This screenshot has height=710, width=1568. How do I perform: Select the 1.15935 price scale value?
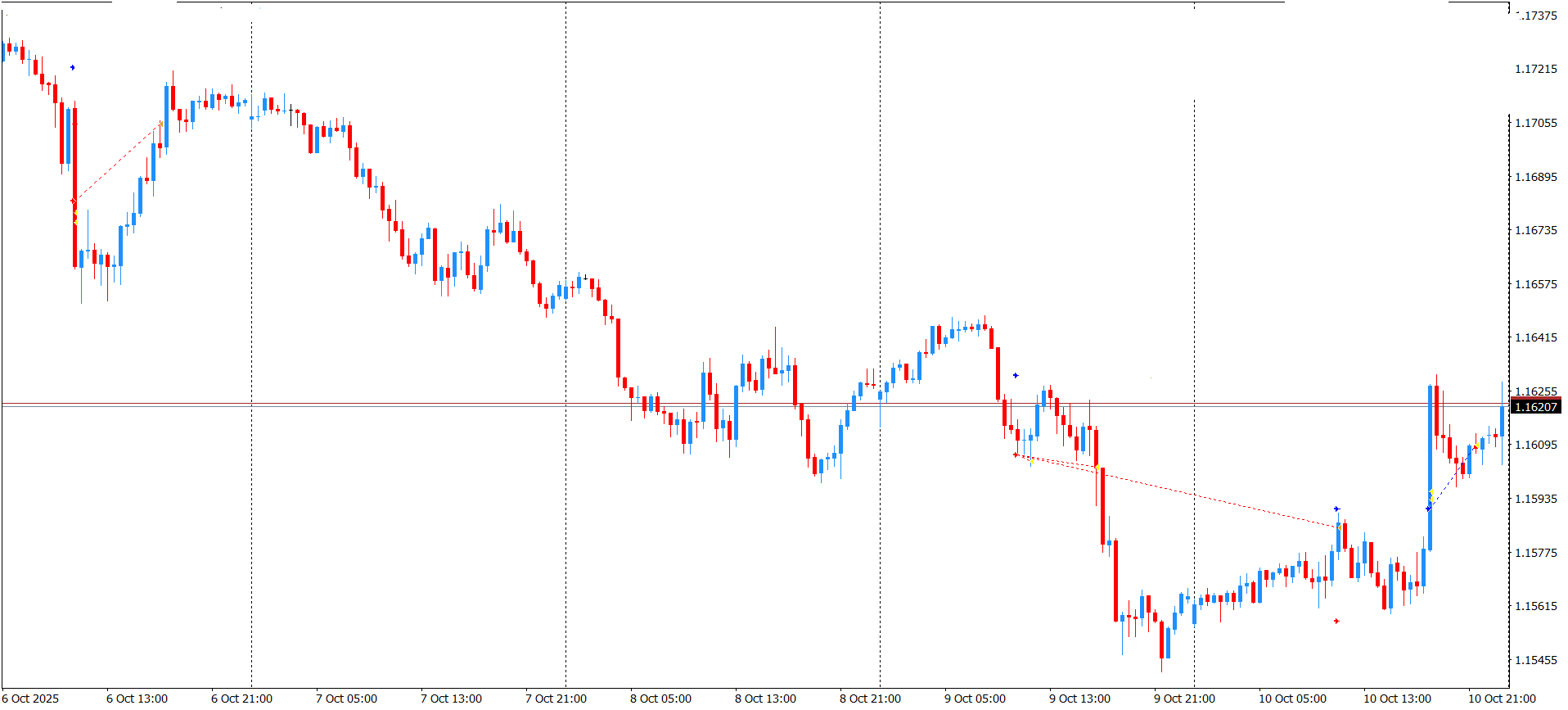(1536, 499)
